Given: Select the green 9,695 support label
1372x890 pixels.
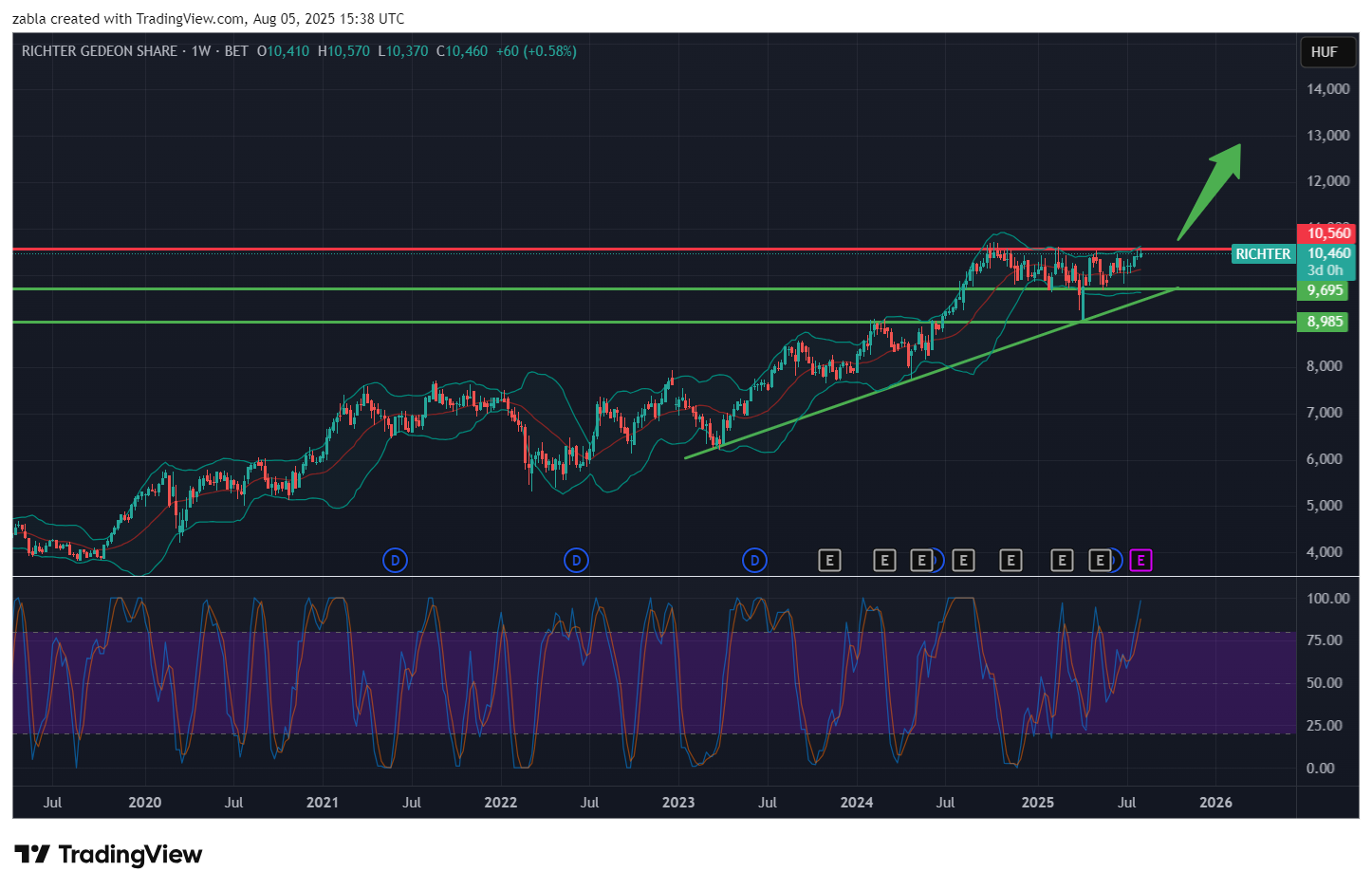Looking at the screenshot, I should tap(1325, 290).
